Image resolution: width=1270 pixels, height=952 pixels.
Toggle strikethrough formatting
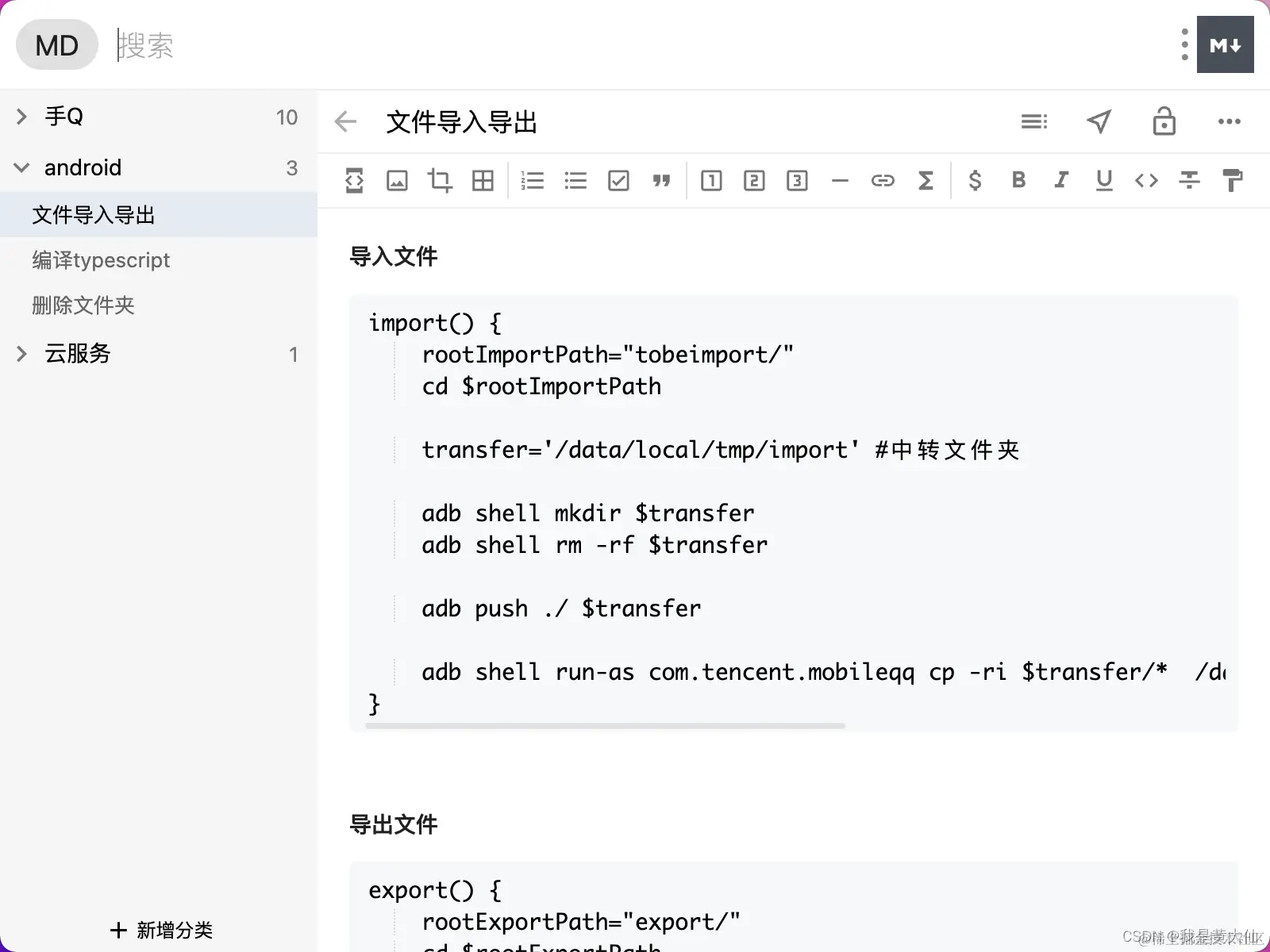click(x=1189, y=181)
